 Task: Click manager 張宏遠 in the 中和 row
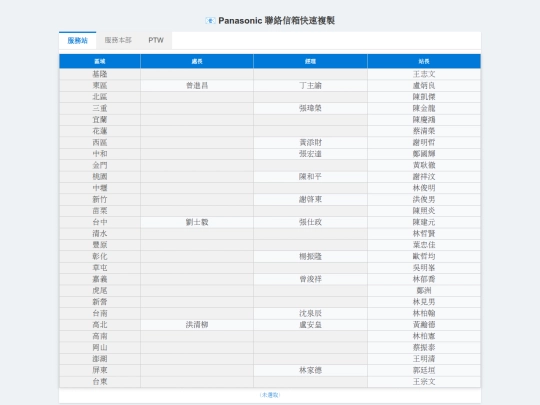[x=310, y=154]
